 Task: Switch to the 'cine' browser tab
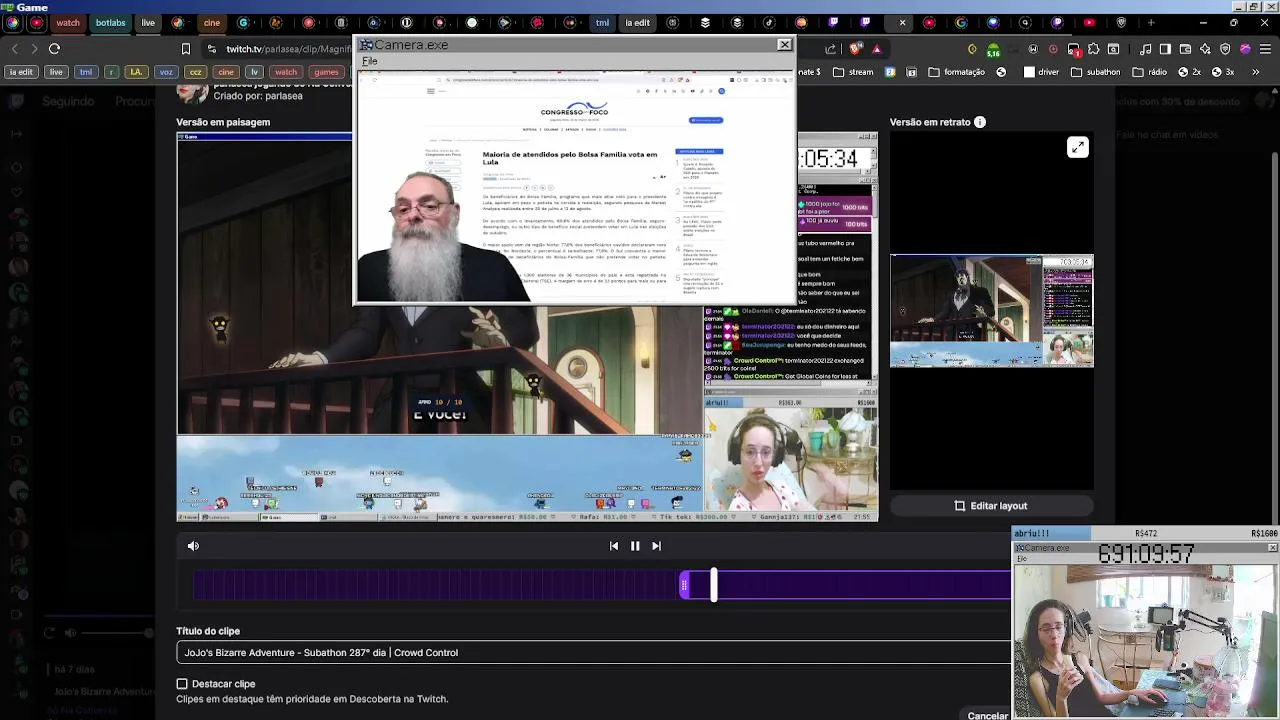pos(212,22)
